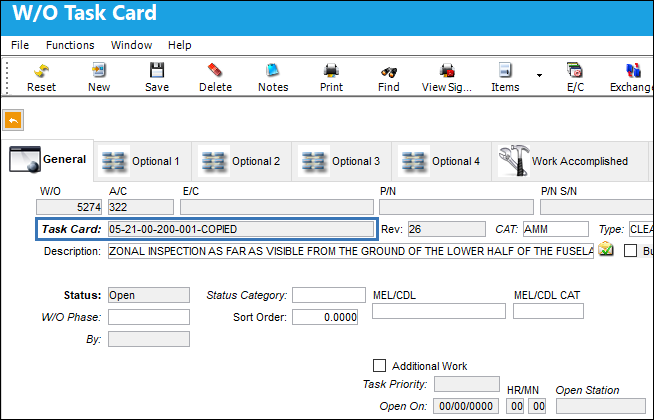Image resolution: width=654 pixels, height=420 pixels.
Task: Switch to the Optional 4 tab
Action: (442, 161)
